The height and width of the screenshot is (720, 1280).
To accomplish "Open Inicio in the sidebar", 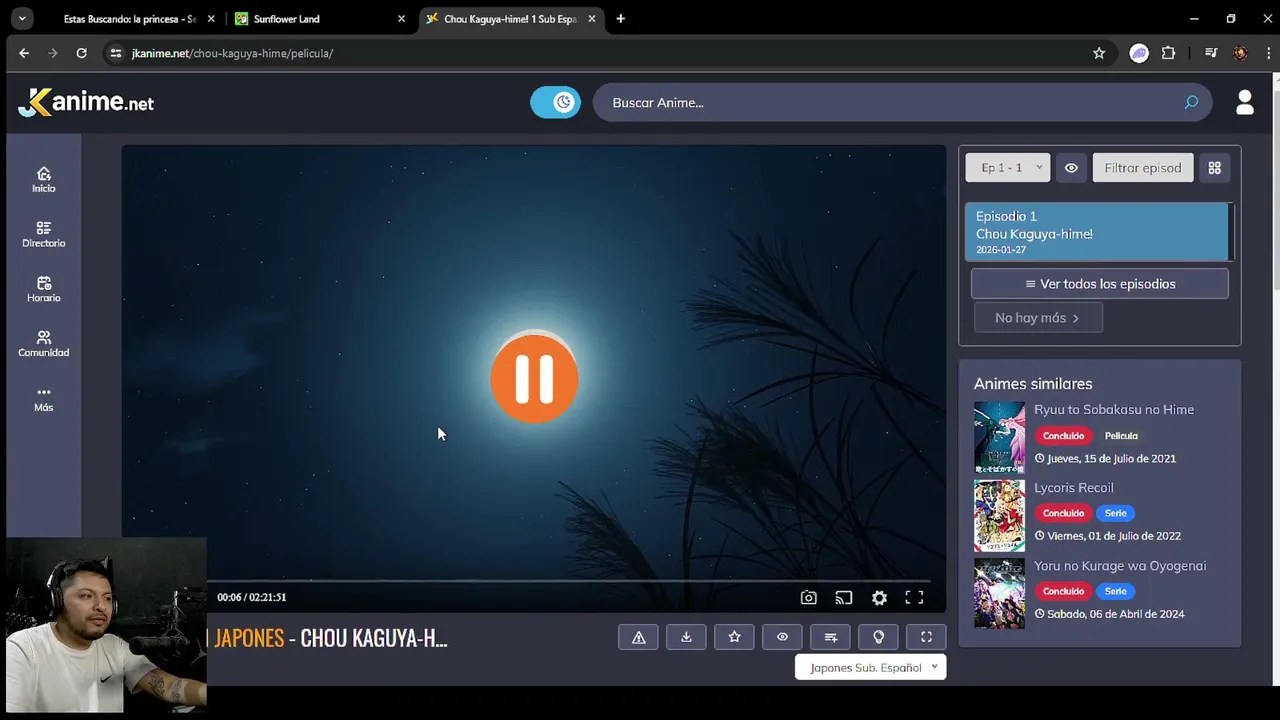I will (44, 180).
